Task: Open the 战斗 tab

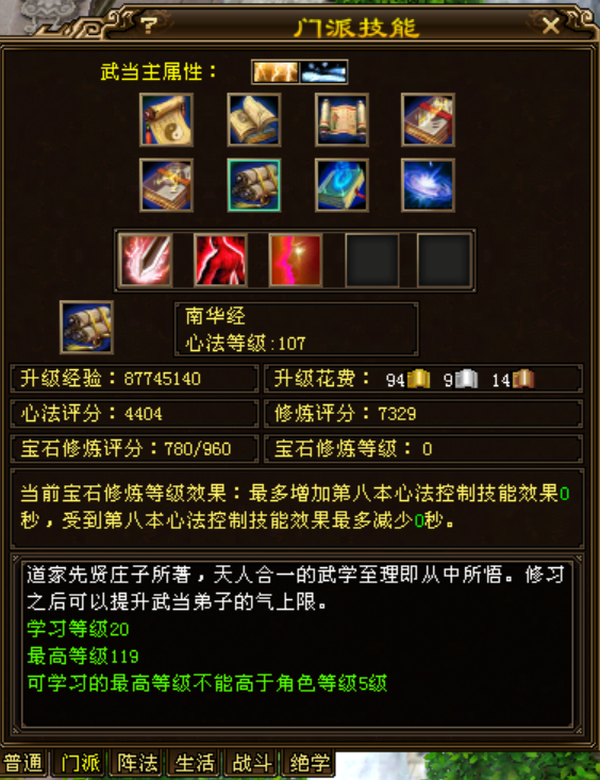Action: pos(252,763)
